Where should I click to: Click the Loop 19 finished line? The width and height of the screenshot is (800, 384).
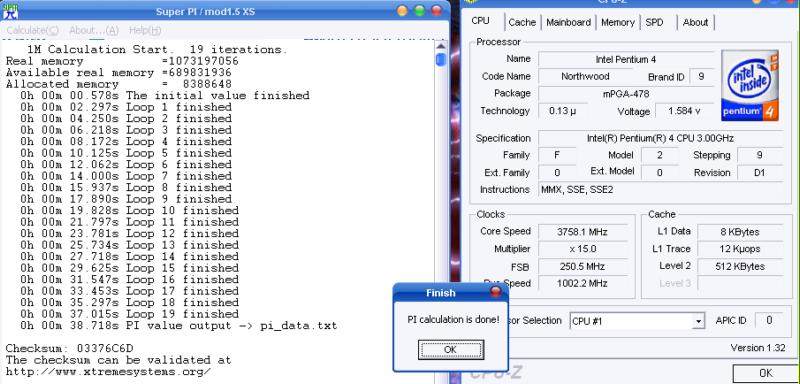pyautogui.click(x=130, y=314)
